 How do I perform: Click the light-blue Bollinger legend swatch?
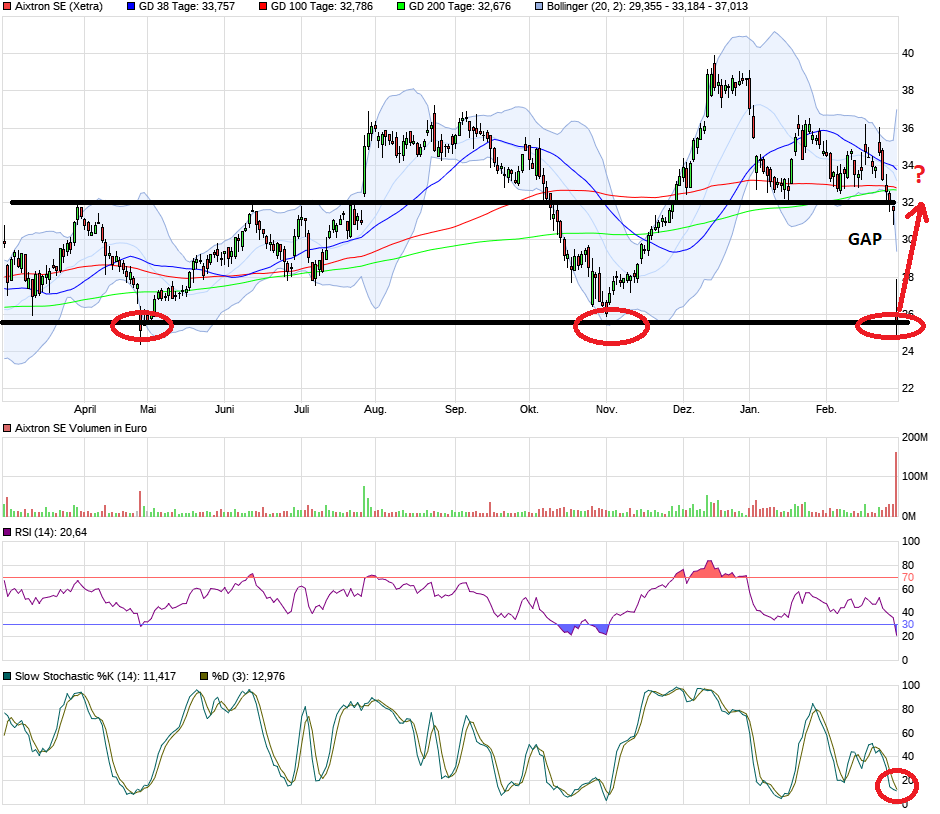pyautogui.click(x=539, y=7)
